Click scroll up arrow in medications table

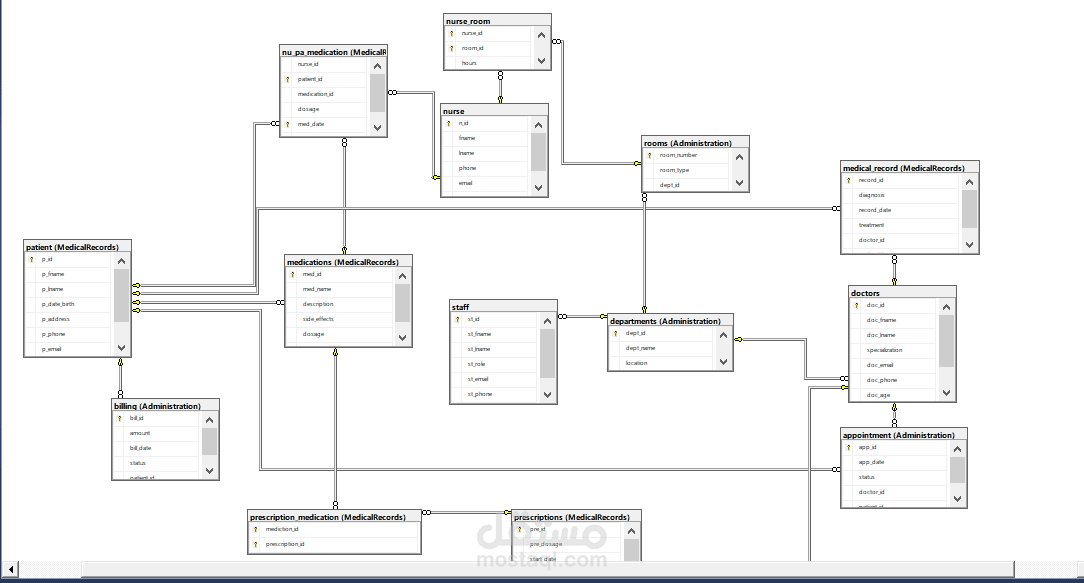click(402, 276)
